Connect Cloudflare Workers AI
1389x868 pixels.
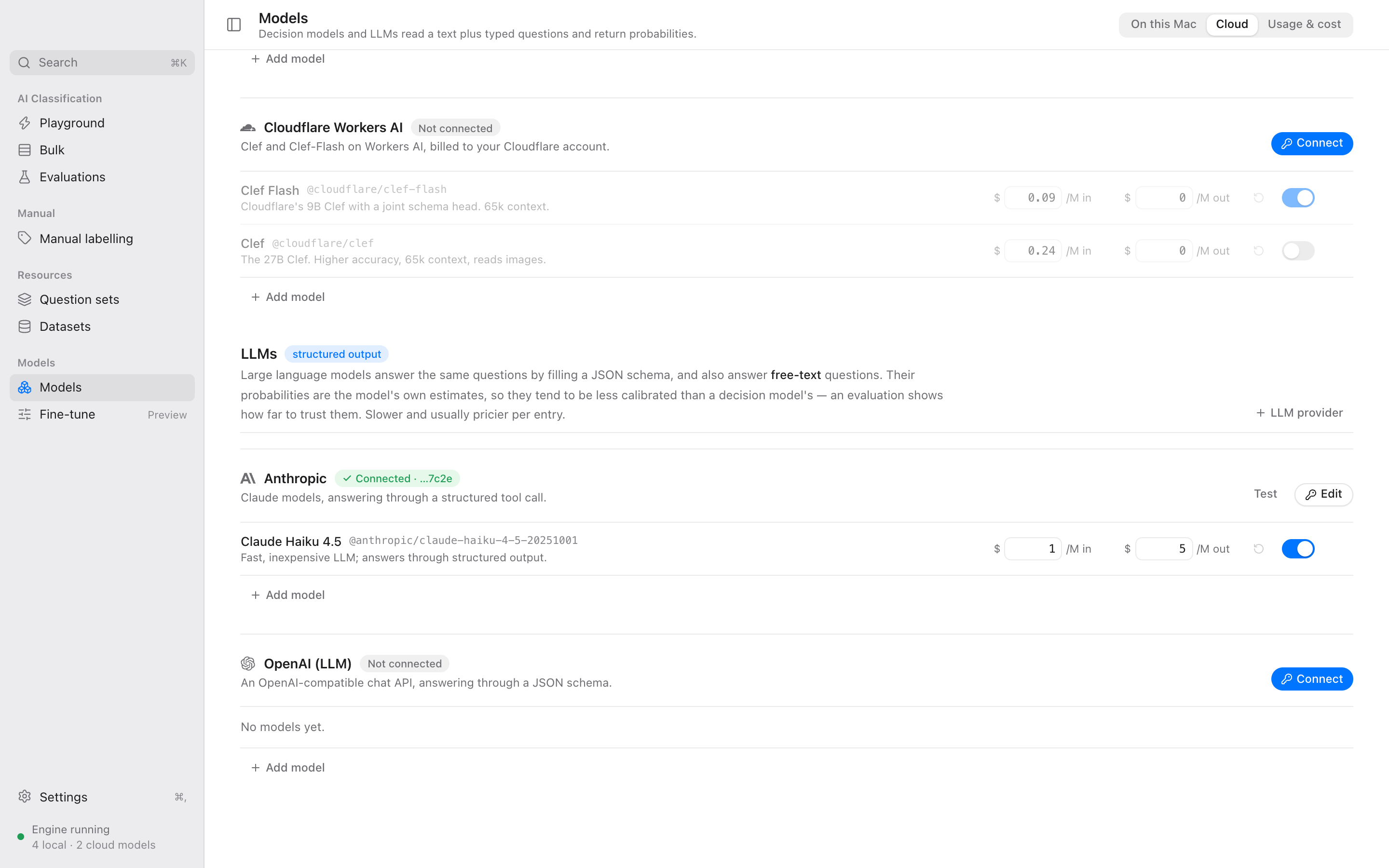coord(1311,144)
